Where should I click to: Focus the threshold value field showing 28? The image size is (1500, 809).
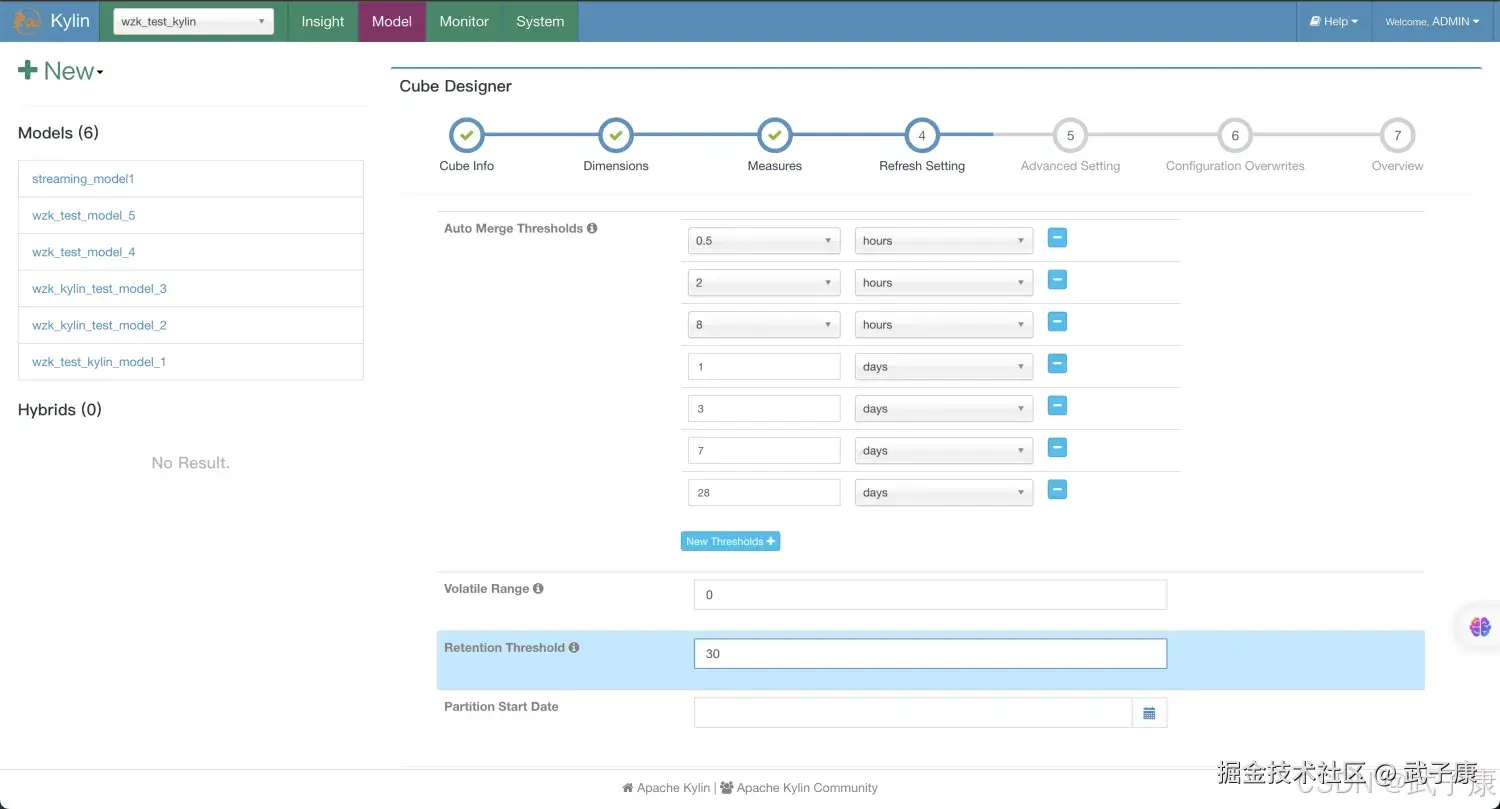coord(764,493)
